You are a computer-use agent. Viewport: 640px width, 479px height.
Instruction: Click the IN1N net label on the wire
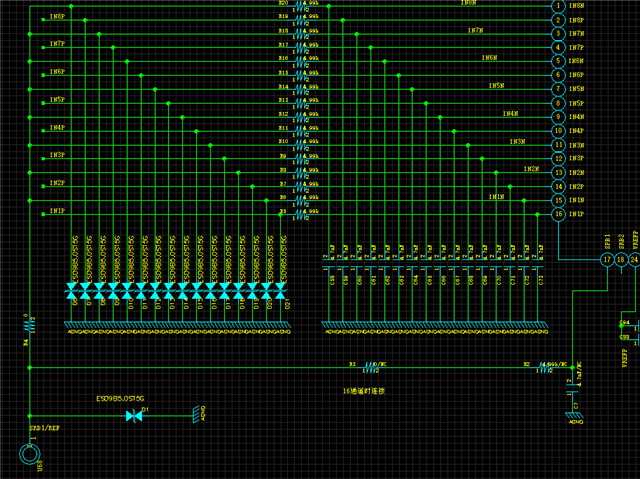click(496, 197)
